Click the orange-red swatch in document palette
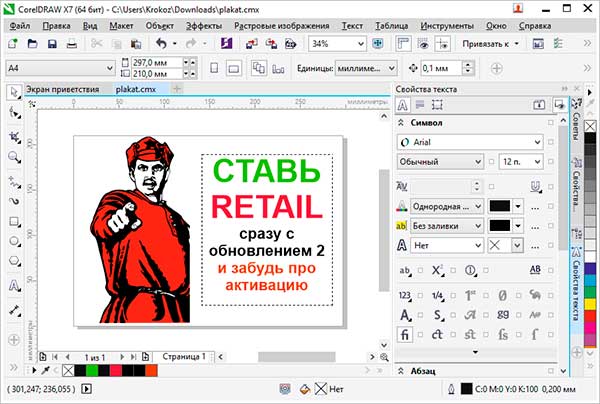Image resolution: width=600 pixels, height=404 pixels. pyautogui.click(x=151, y=370)
